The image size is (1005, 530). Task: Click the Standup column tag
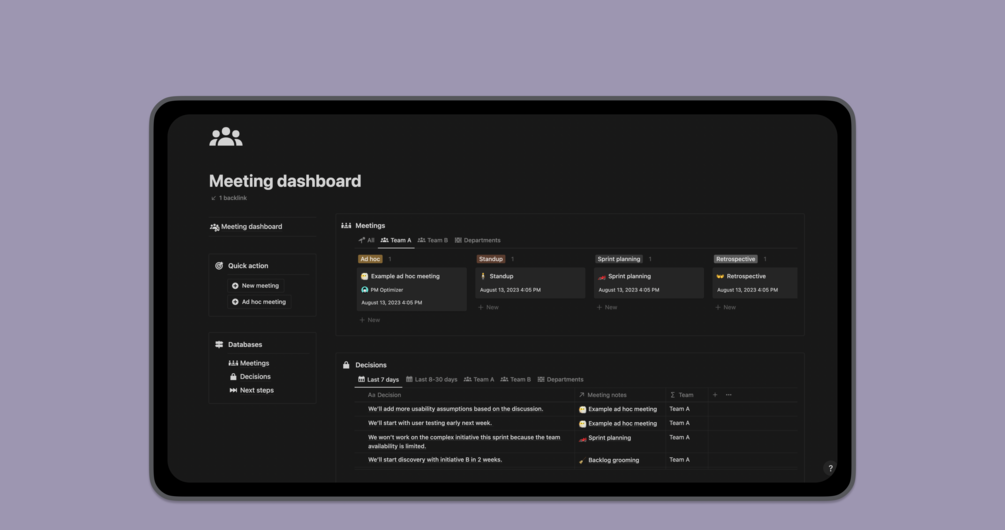click(x=490, y=259)
